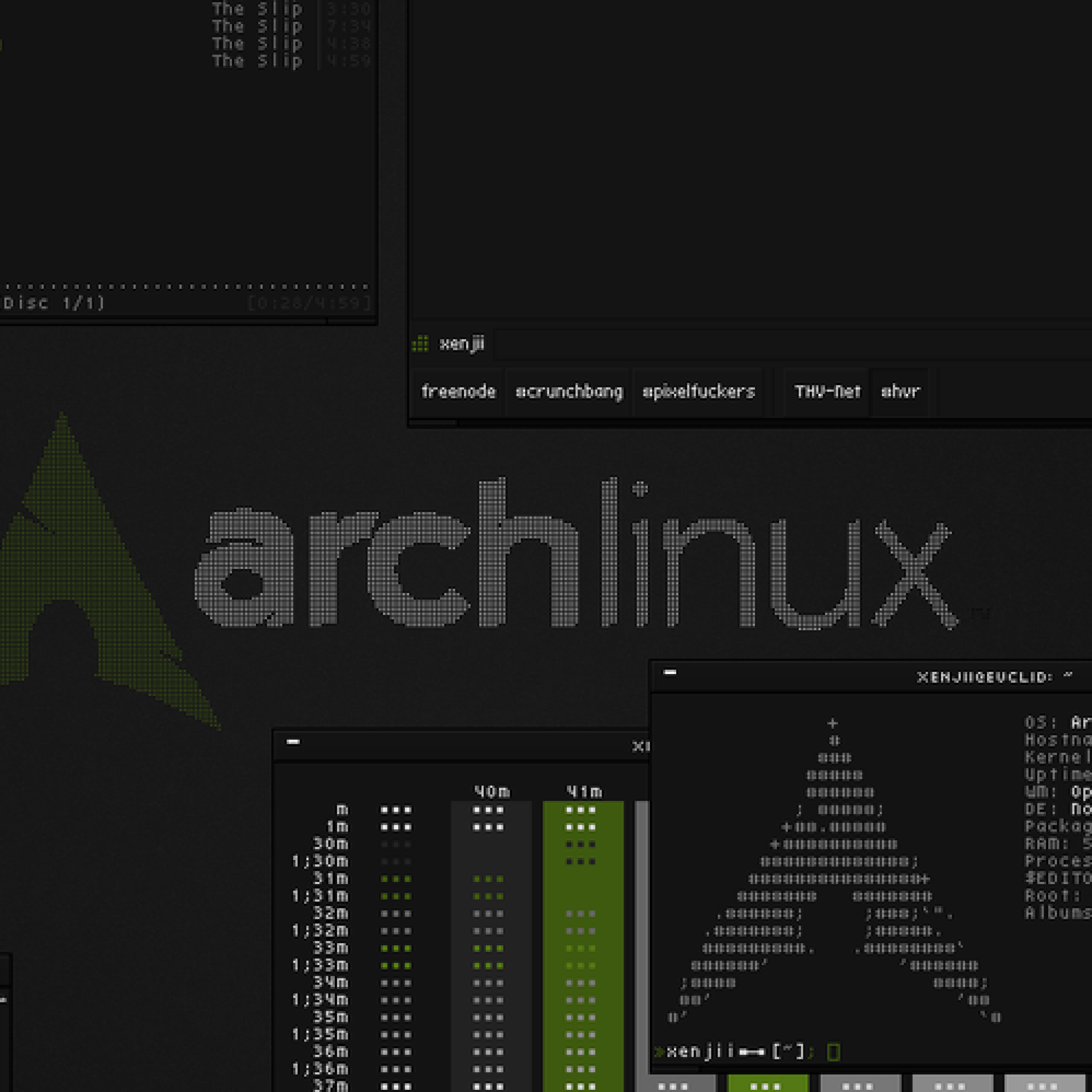The width and height of the screenshot is (1092, 1092).
Task: Click the 33m row label in color table
Action: point(331,948)
